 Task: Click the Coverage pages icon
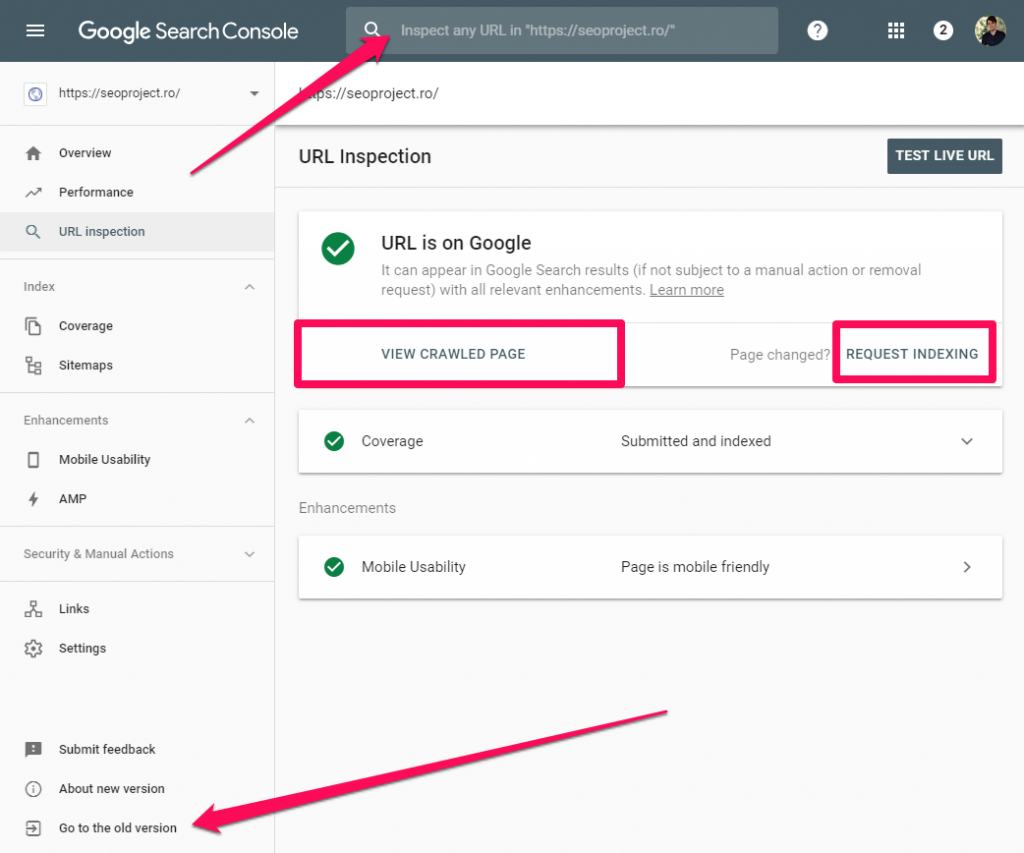33,325
